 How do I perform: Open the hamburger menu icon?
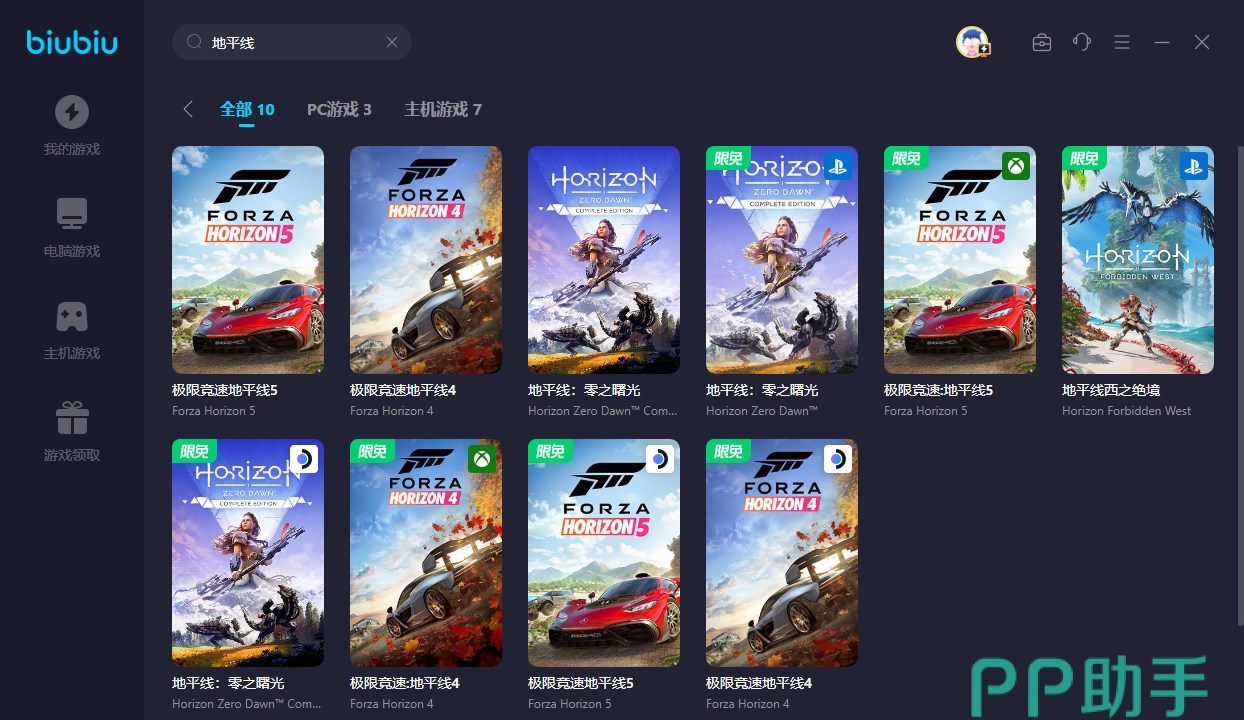coord(1122,42)
